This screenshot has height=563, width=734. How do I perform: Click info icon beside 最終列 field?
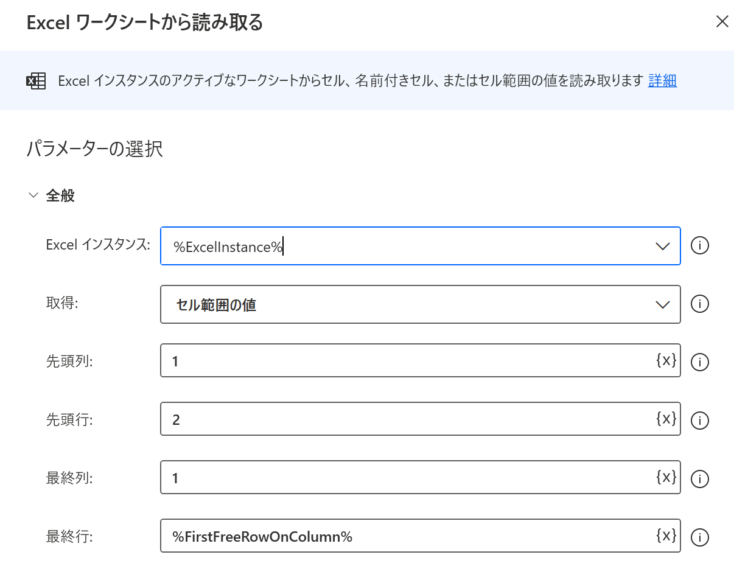tap(699, 479)
